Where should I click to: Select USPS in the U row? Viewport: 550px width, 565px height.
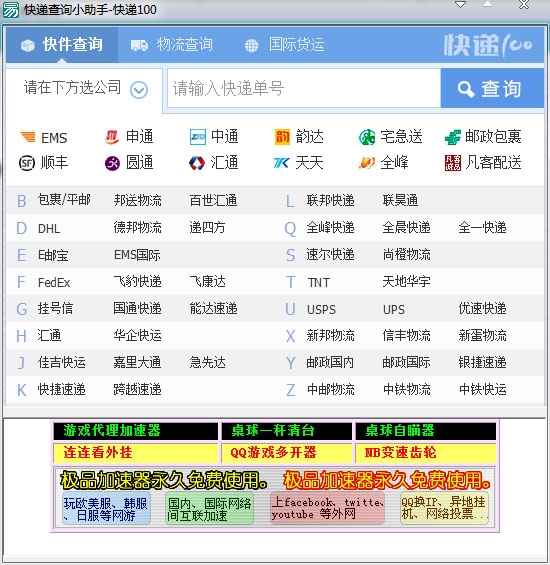point(321,310)
